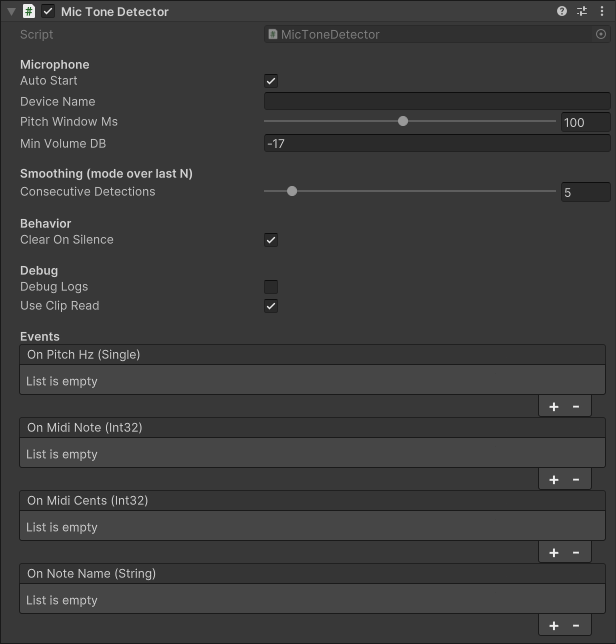Click the On Pitch Hz (Single) event header
The height and width of the screenshot is (644, 616).
pos(313,355)
